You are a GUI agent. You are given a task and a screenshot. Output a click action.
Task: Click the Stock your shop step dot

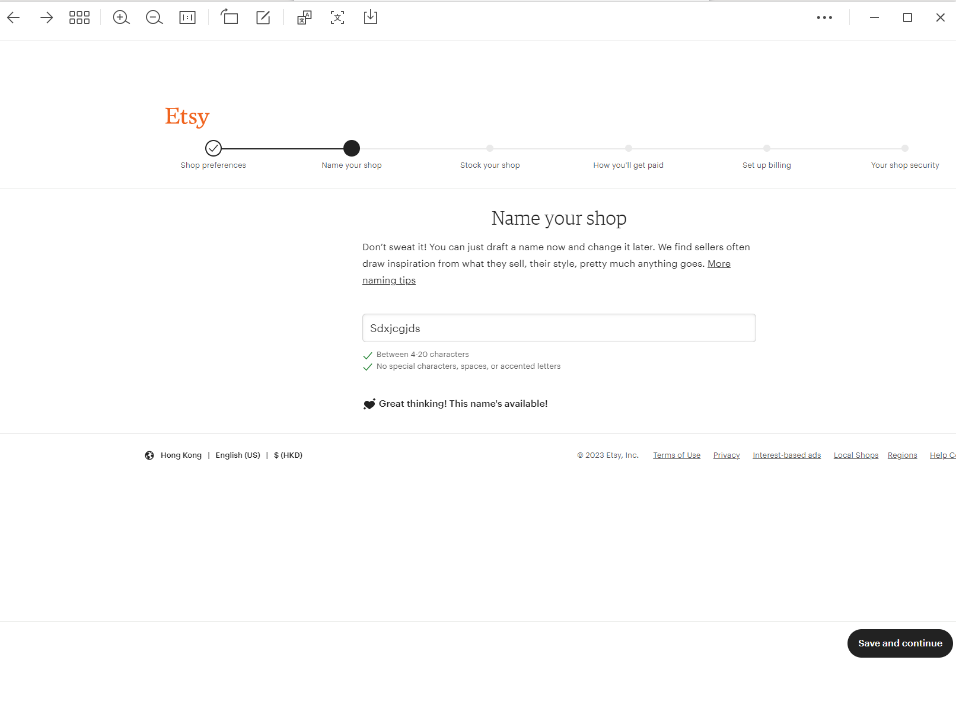489,147
